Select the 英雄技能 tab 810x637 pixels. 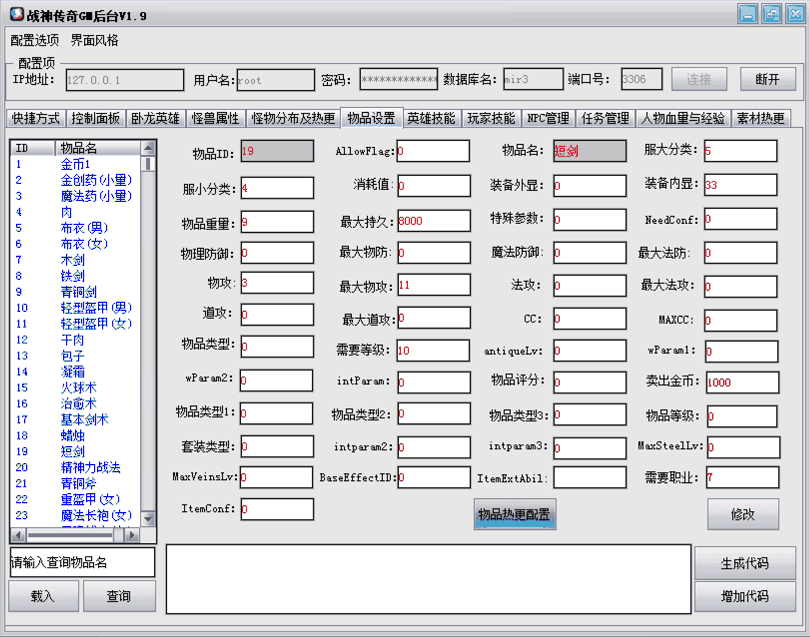(431, 118)
